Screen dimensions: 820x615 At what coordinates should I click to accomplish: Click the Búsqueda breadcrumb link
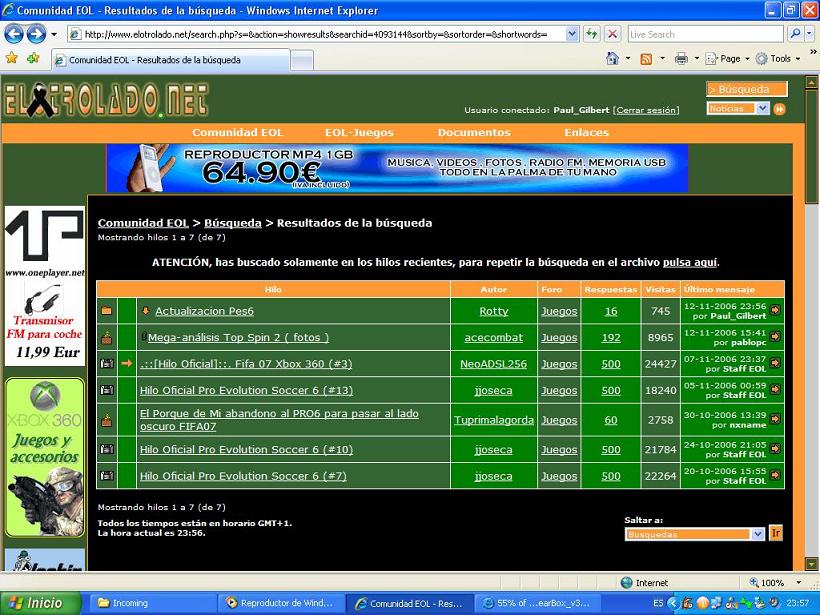point(233,223)
